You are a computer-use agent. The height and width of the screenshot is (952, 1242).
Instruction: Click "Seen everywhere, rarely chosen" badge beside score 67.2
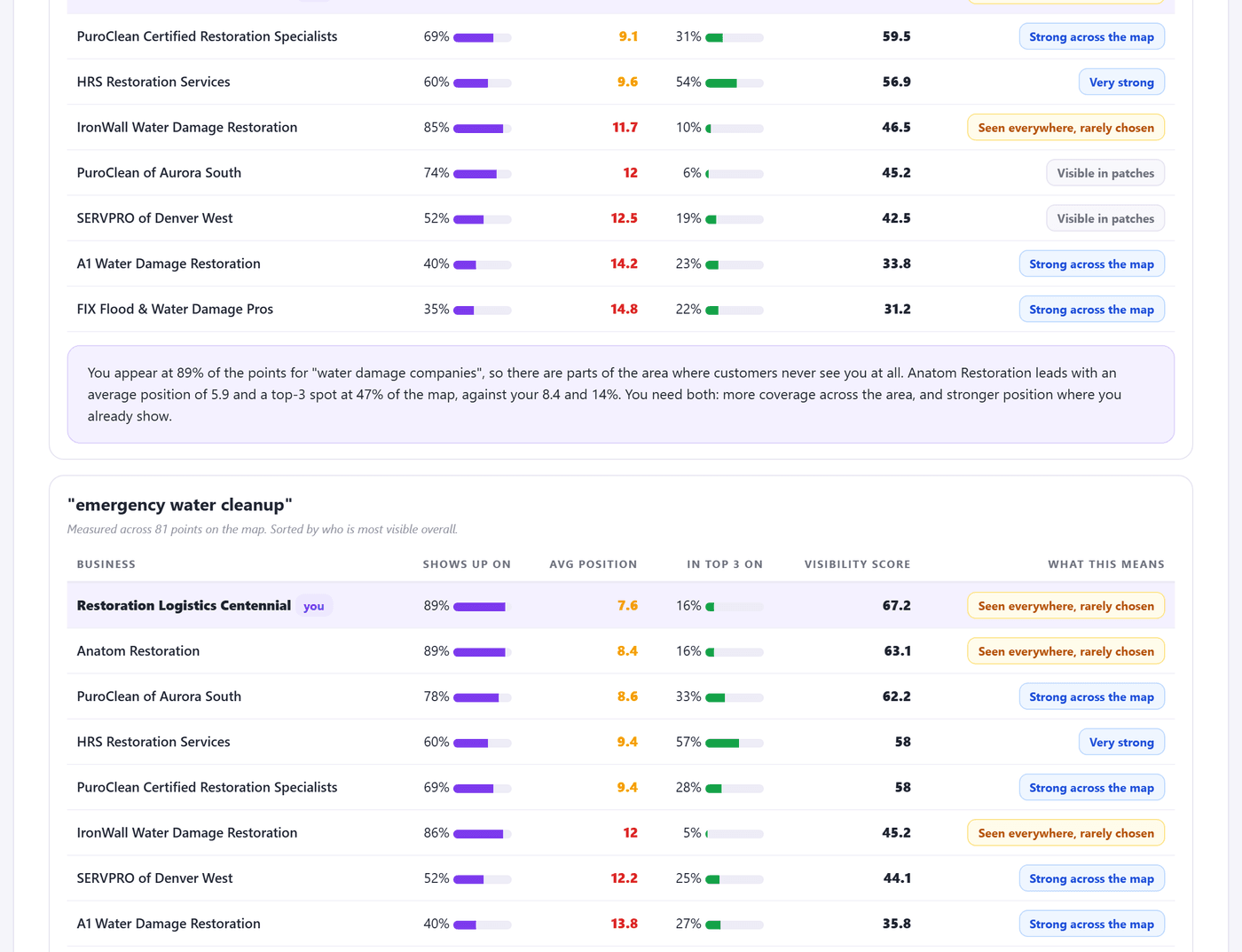pos(1065,606)
